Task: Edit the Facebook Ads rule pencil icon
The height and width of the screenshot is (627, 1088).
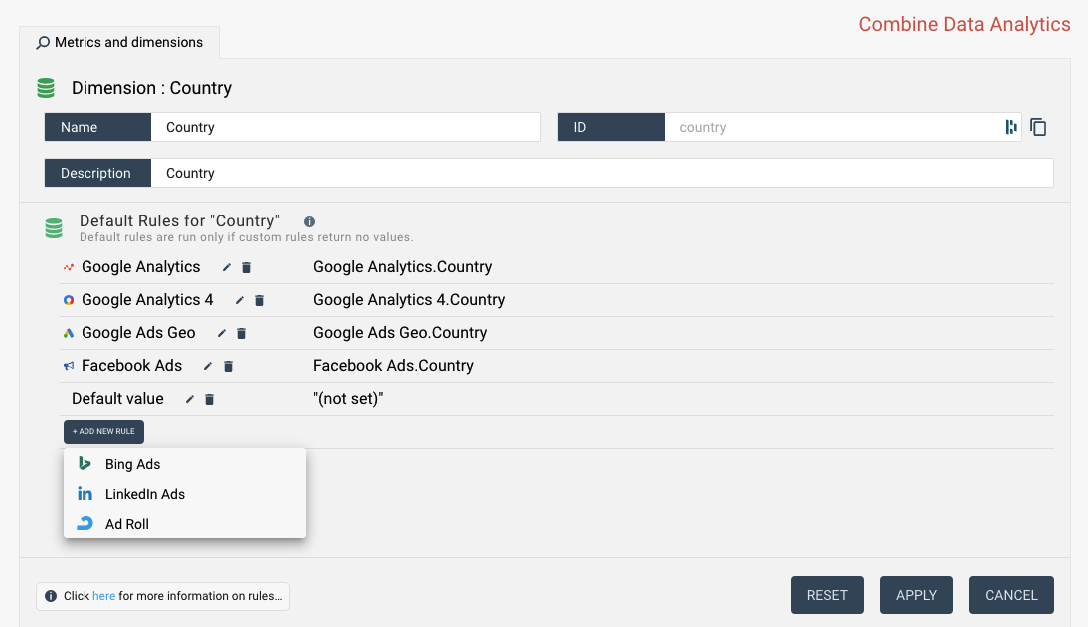Action: (x=207, y=366)
